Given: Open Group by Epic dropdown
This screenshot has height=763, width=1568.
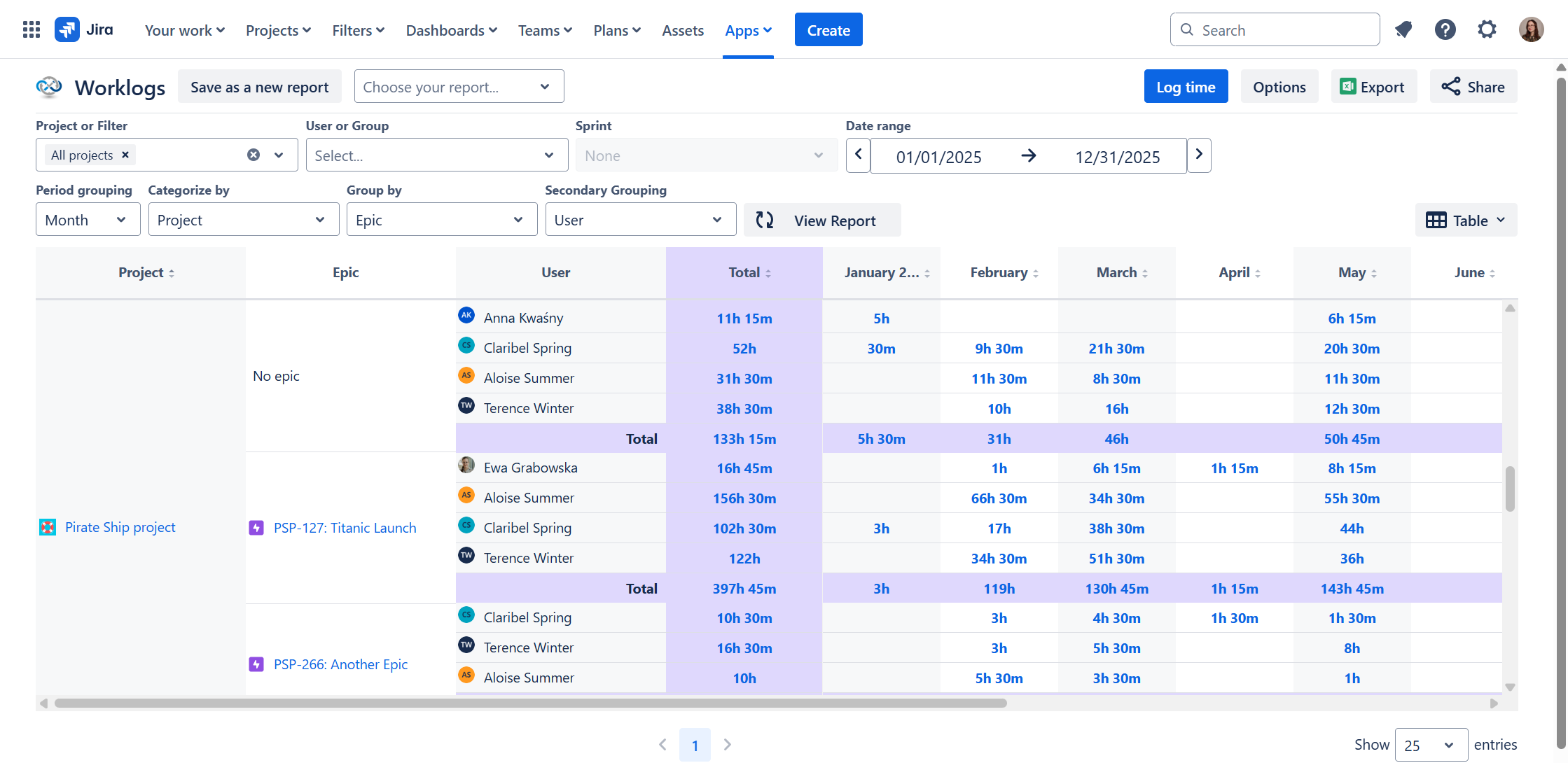Looking at the screenshot, I should [441, 220].
